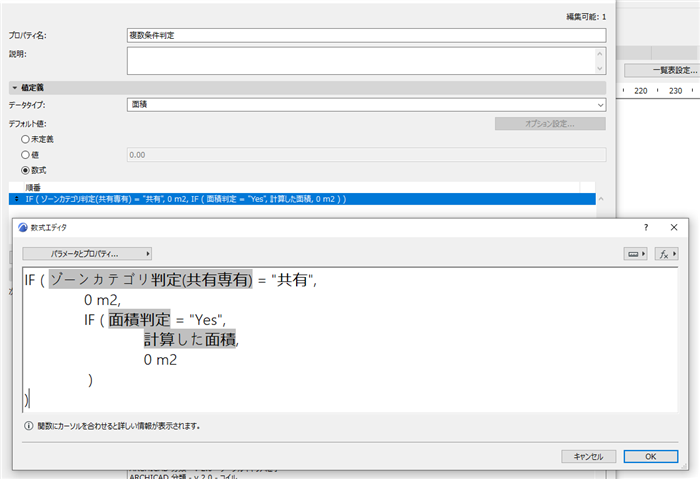Viewport: 700px width, 479px height.
Task: Click the description scroll down arrow
Action: [x=600, y=68]
